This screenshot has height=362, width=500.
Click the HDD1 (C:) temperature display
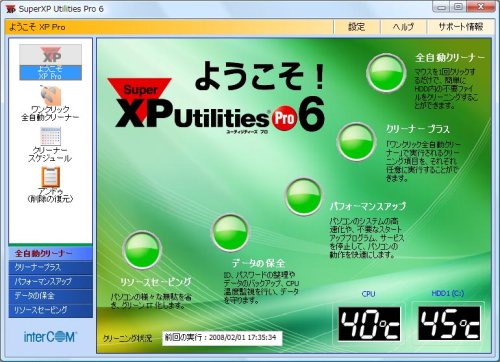[x=449, y=324]
